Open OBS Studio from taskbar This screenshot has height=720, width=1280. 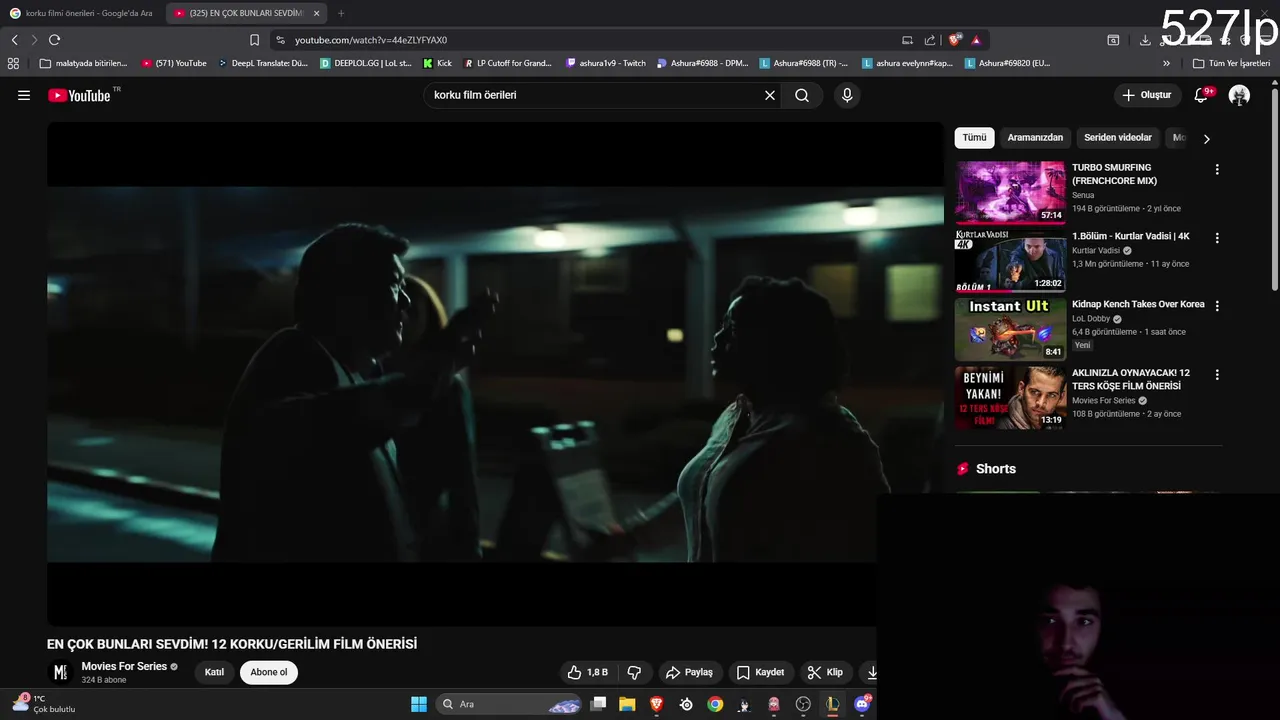coord(803,704)
